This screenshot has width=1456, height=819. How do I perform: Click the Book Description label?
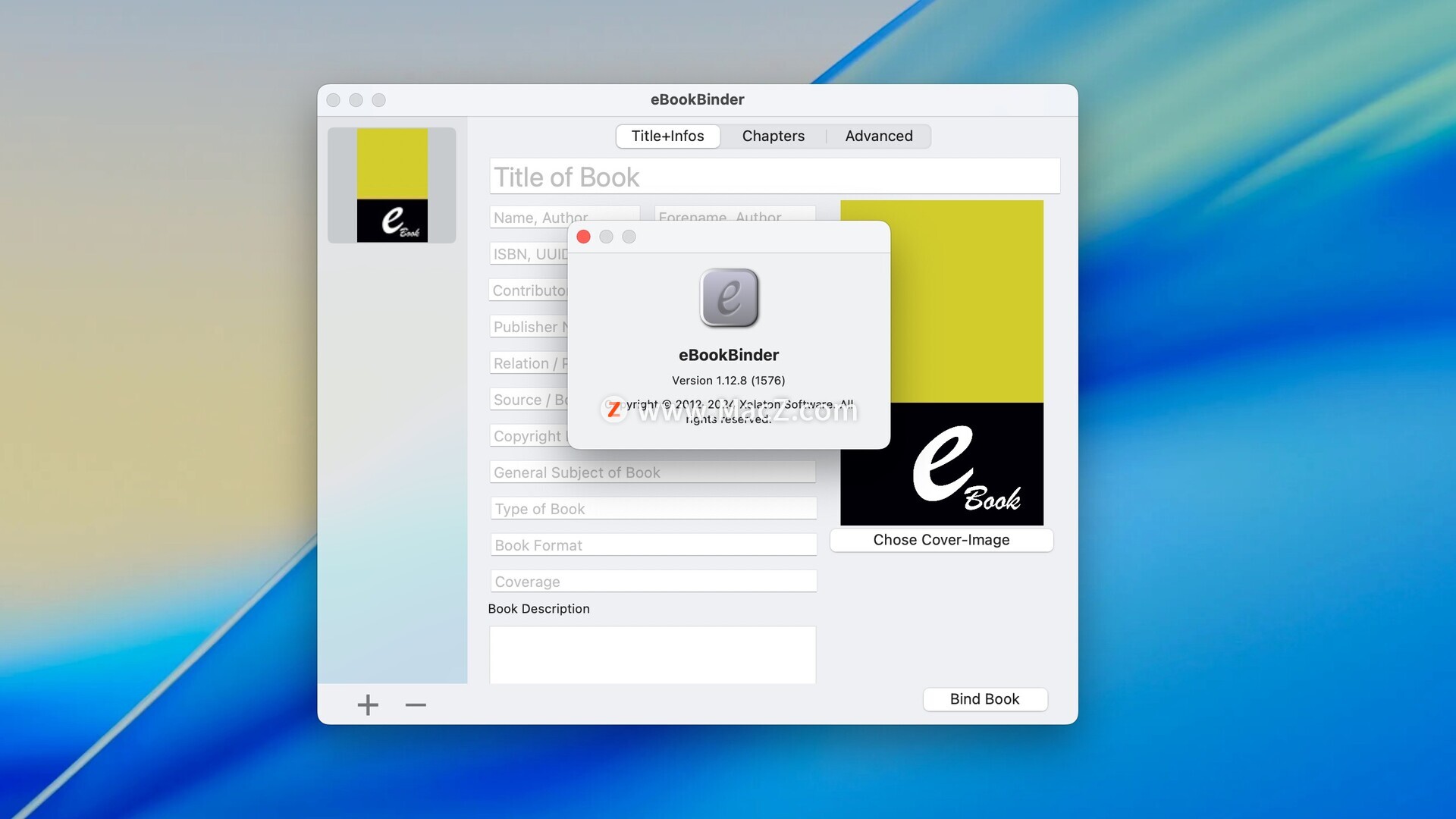pos(538,609)
